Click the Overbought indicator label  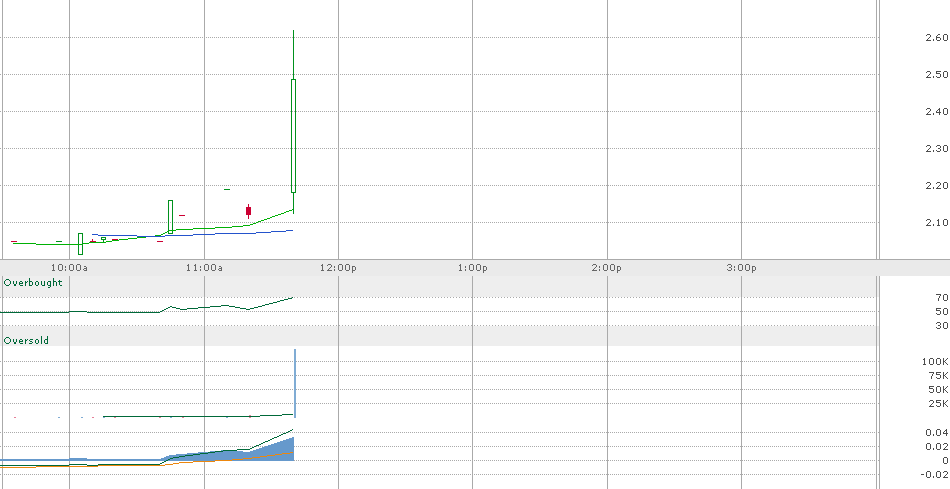[33, 282]
